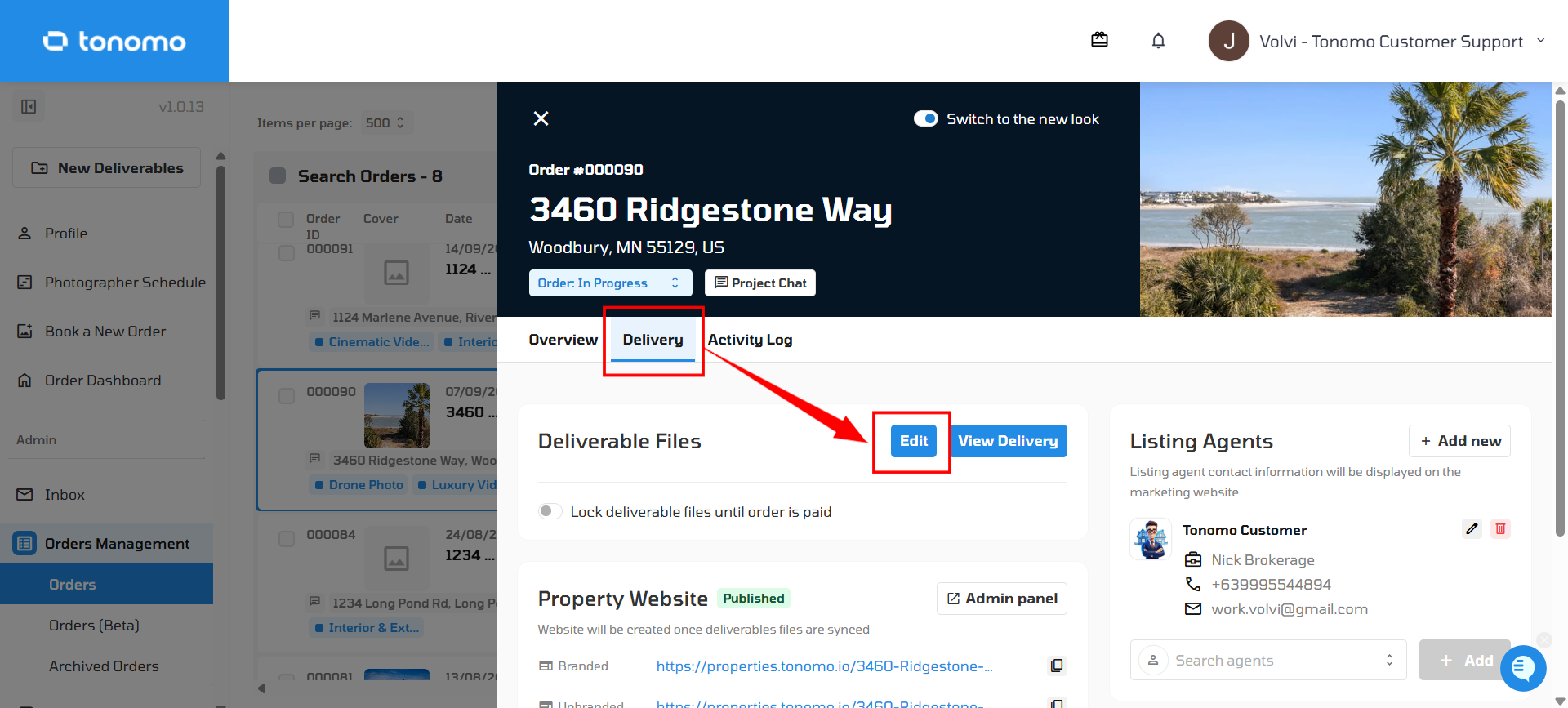Open Project Chat
This screenshot has height=708, width=1568.
pos(760,283)
